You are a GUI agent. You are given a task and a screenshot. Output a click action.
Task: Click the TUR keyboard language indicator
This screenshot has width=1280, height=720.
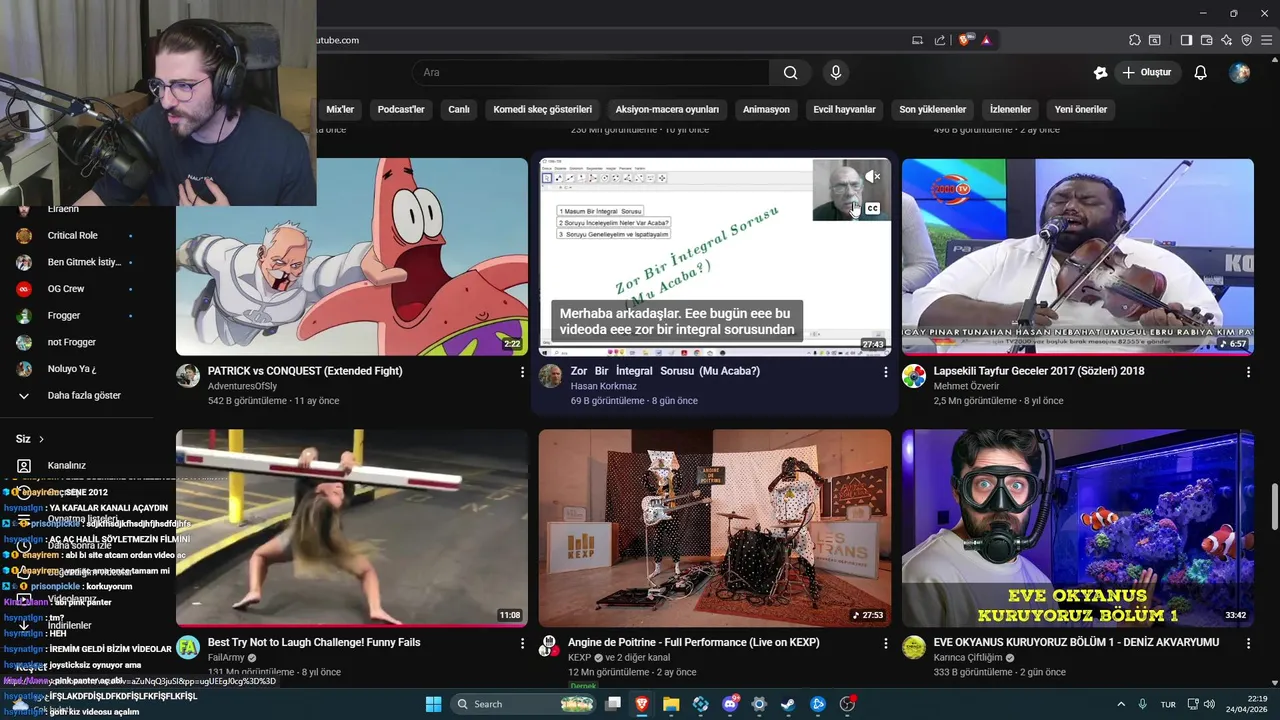point(1168,704)
